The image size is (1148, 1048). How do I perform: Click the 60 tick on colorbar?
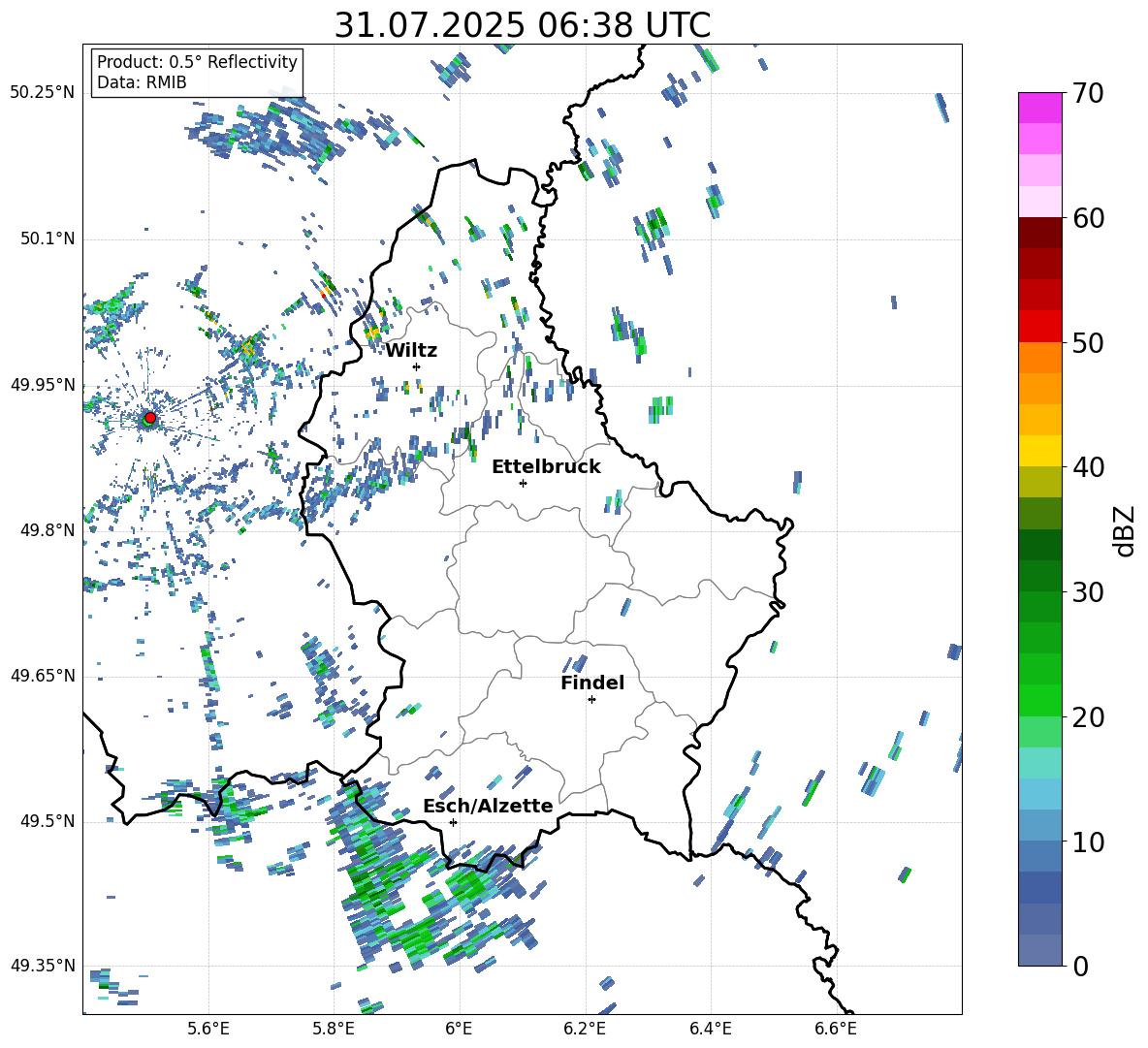pyautogui.click(x=1088, y=218)
